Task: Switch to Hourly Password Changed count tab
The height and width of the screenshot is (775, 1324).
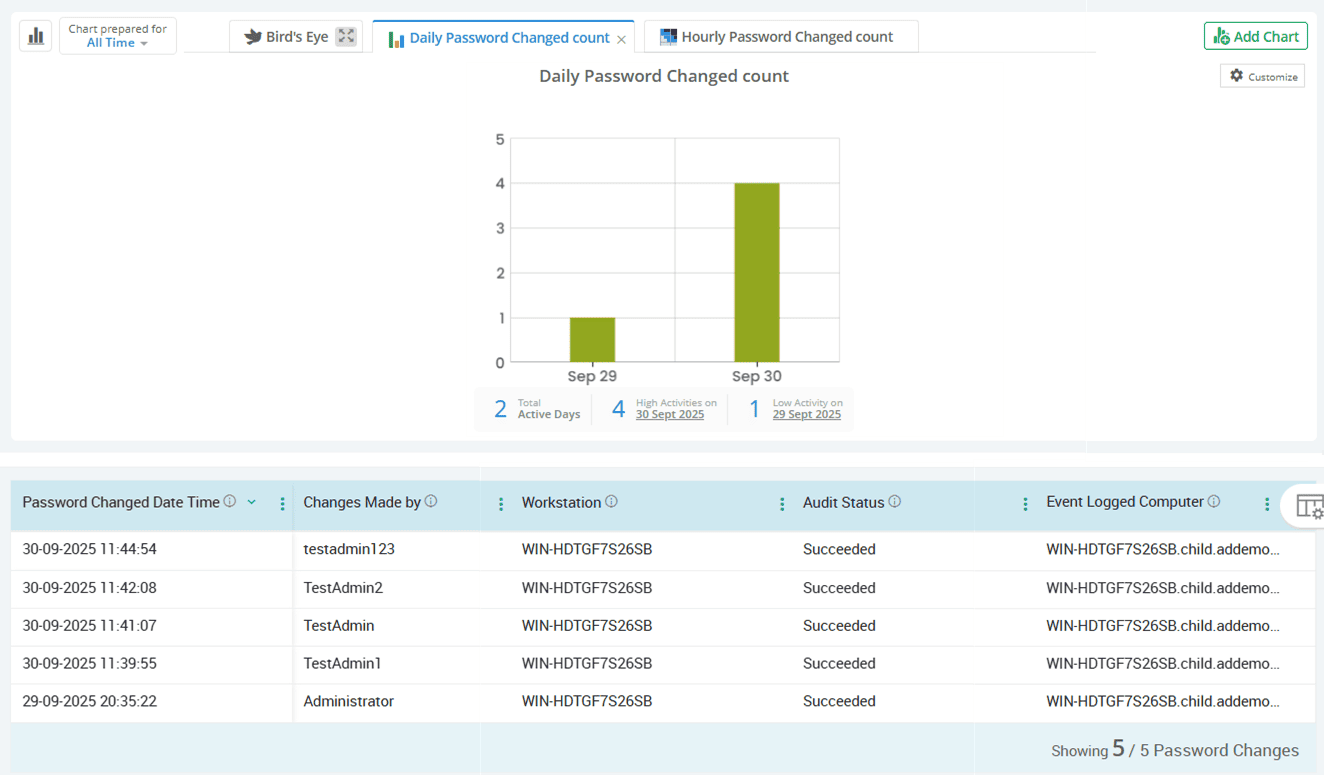Action: [786, 37]
